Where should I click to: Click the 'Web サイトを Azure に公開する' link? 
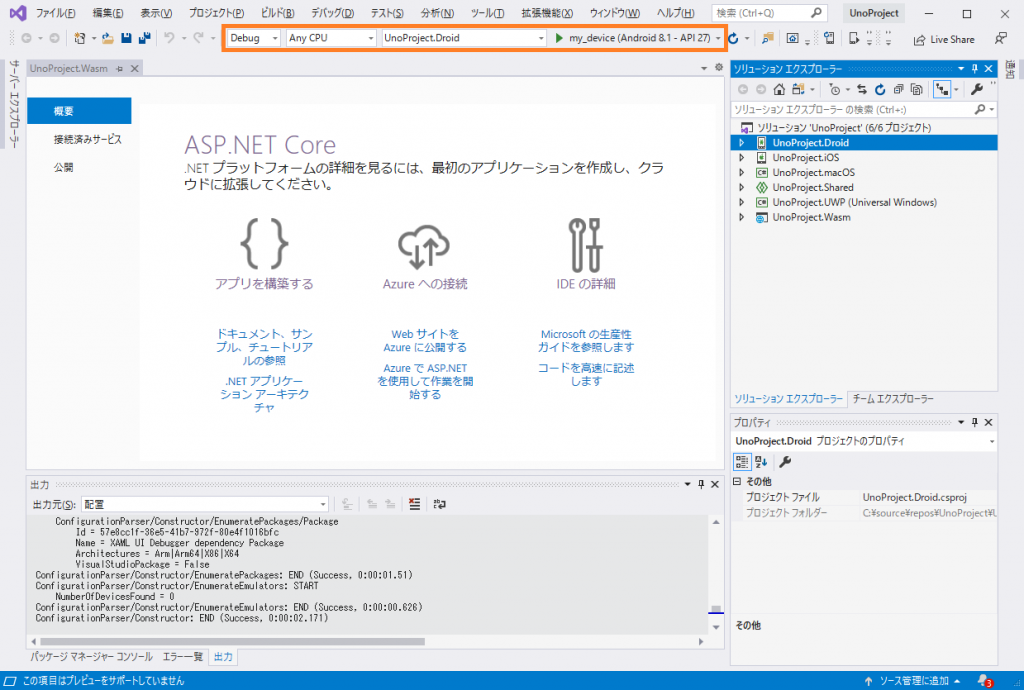coord(425,340)
